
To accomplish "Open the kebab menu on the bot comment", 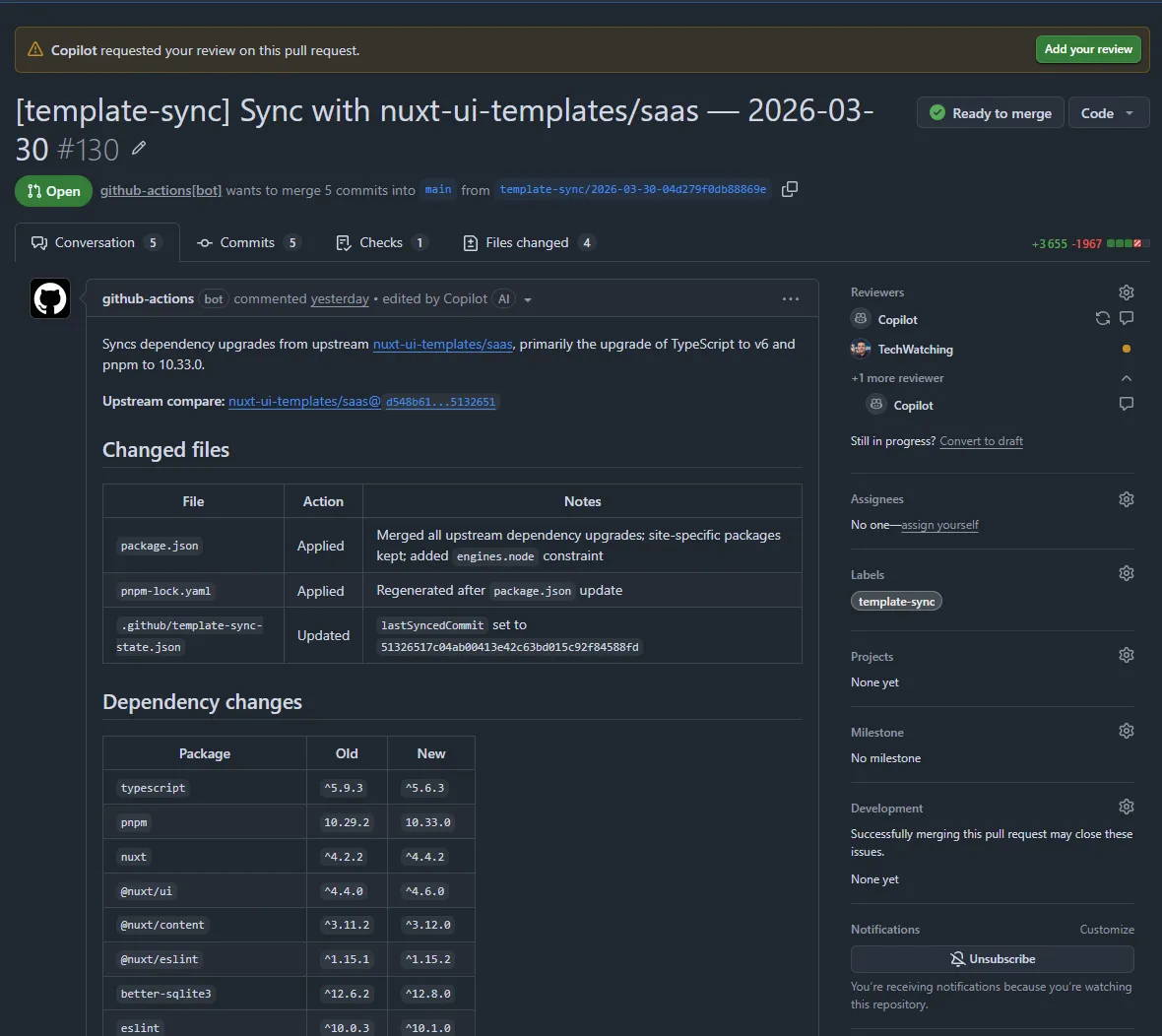I will pyautogui.click(x=791, y=298).
